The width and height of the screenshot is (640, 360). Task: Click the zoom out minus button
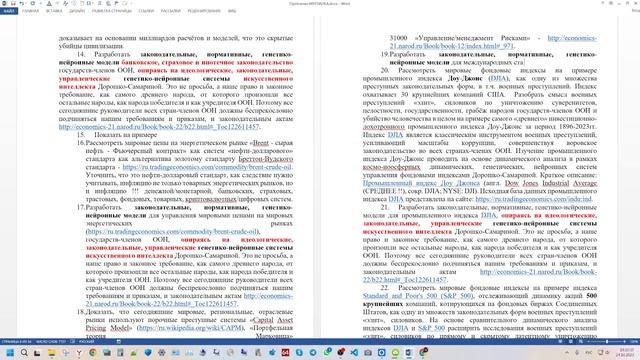coord(588,341)
